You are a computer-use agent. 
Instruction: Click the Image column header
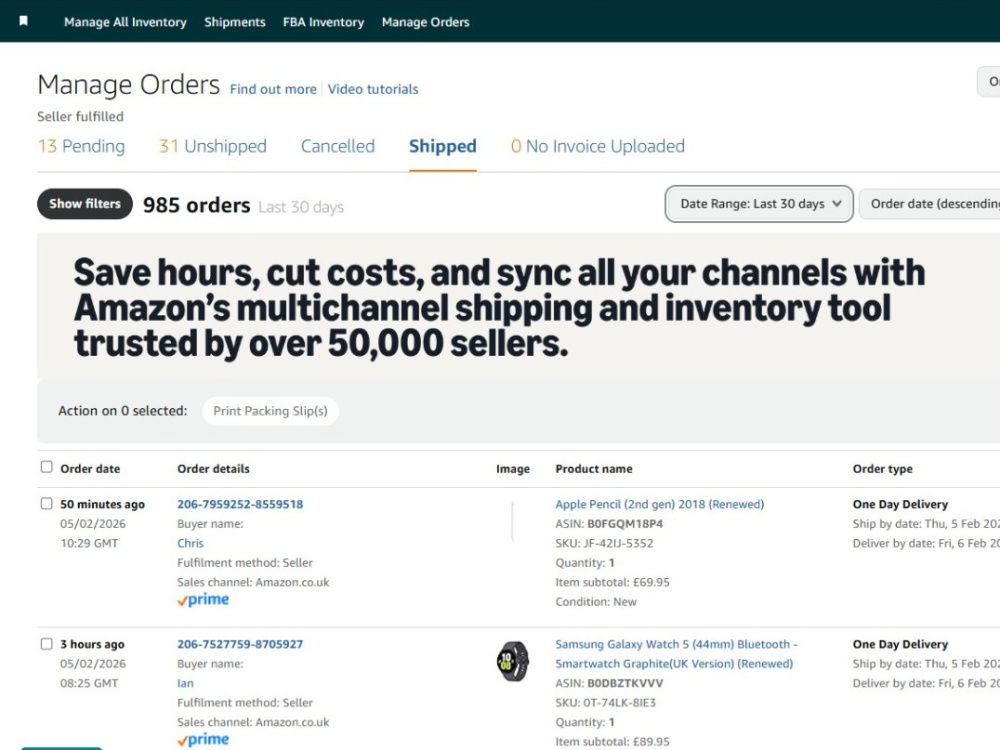(x=513, y=469)
